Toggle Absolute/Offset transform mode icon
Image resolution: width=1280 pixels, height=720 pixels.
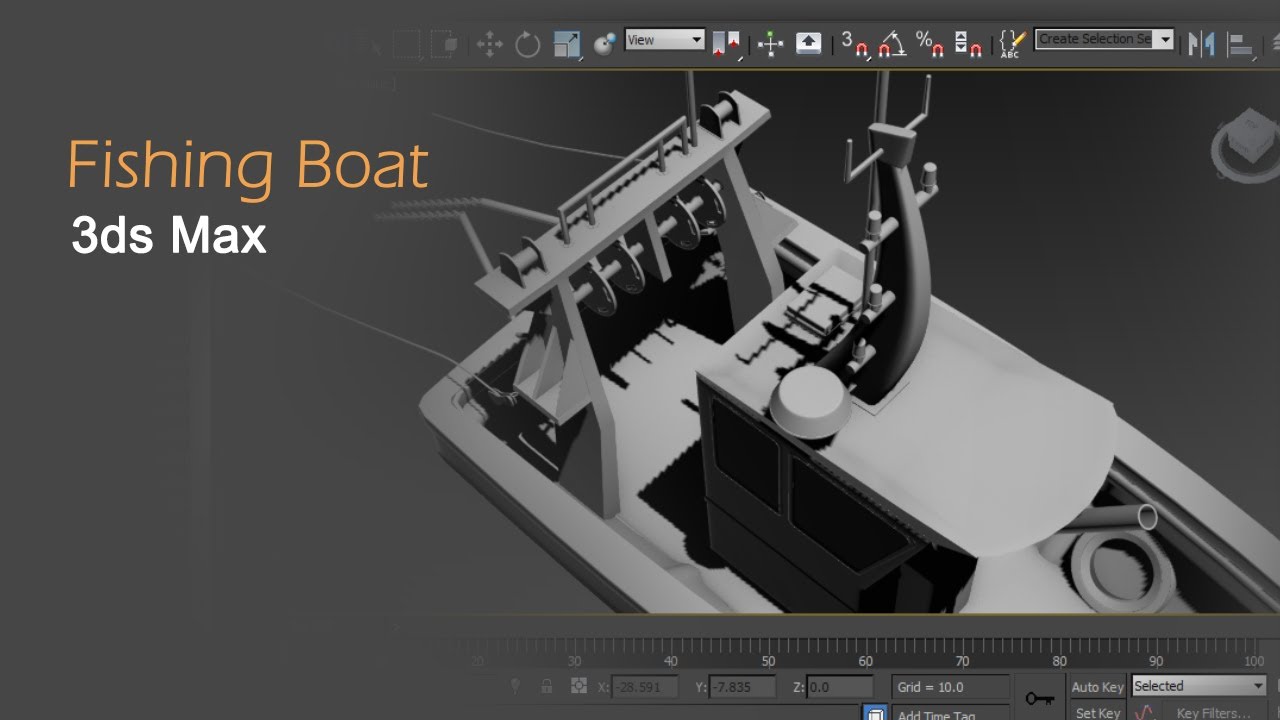tap(578, 687)
